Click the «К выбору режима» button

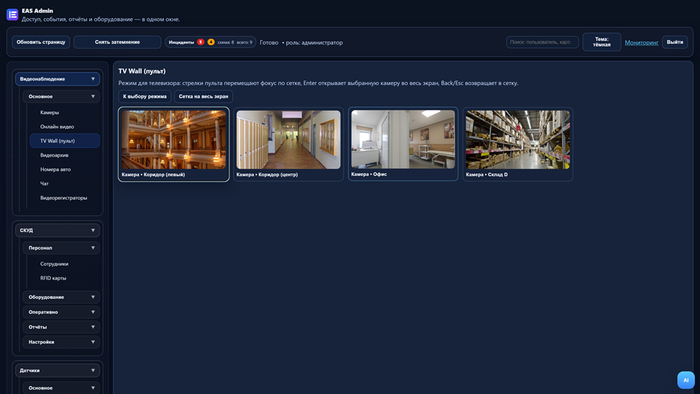[145, 96]
